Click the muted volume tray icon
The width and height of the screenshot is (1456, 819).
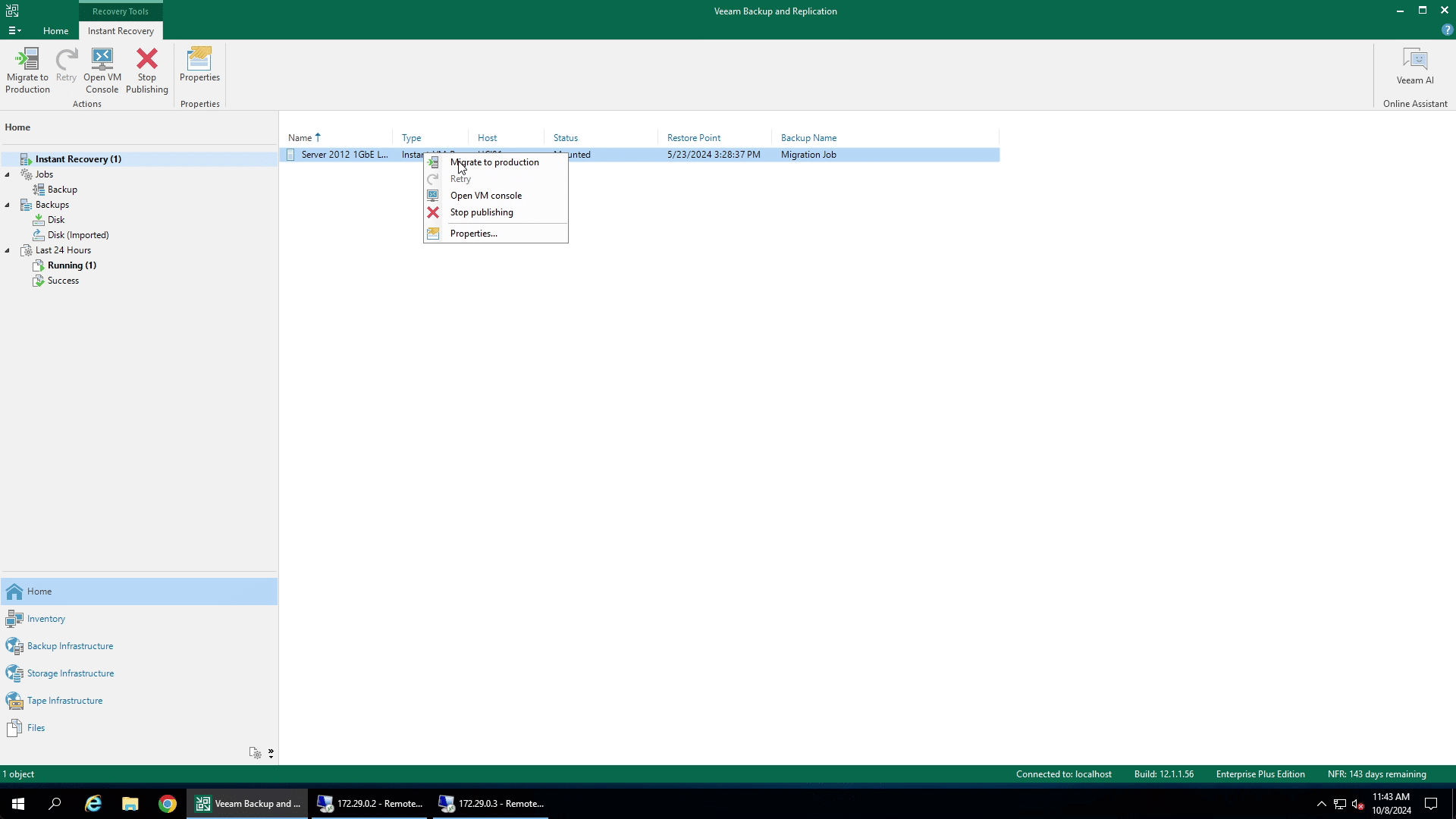coord(1358,804)
